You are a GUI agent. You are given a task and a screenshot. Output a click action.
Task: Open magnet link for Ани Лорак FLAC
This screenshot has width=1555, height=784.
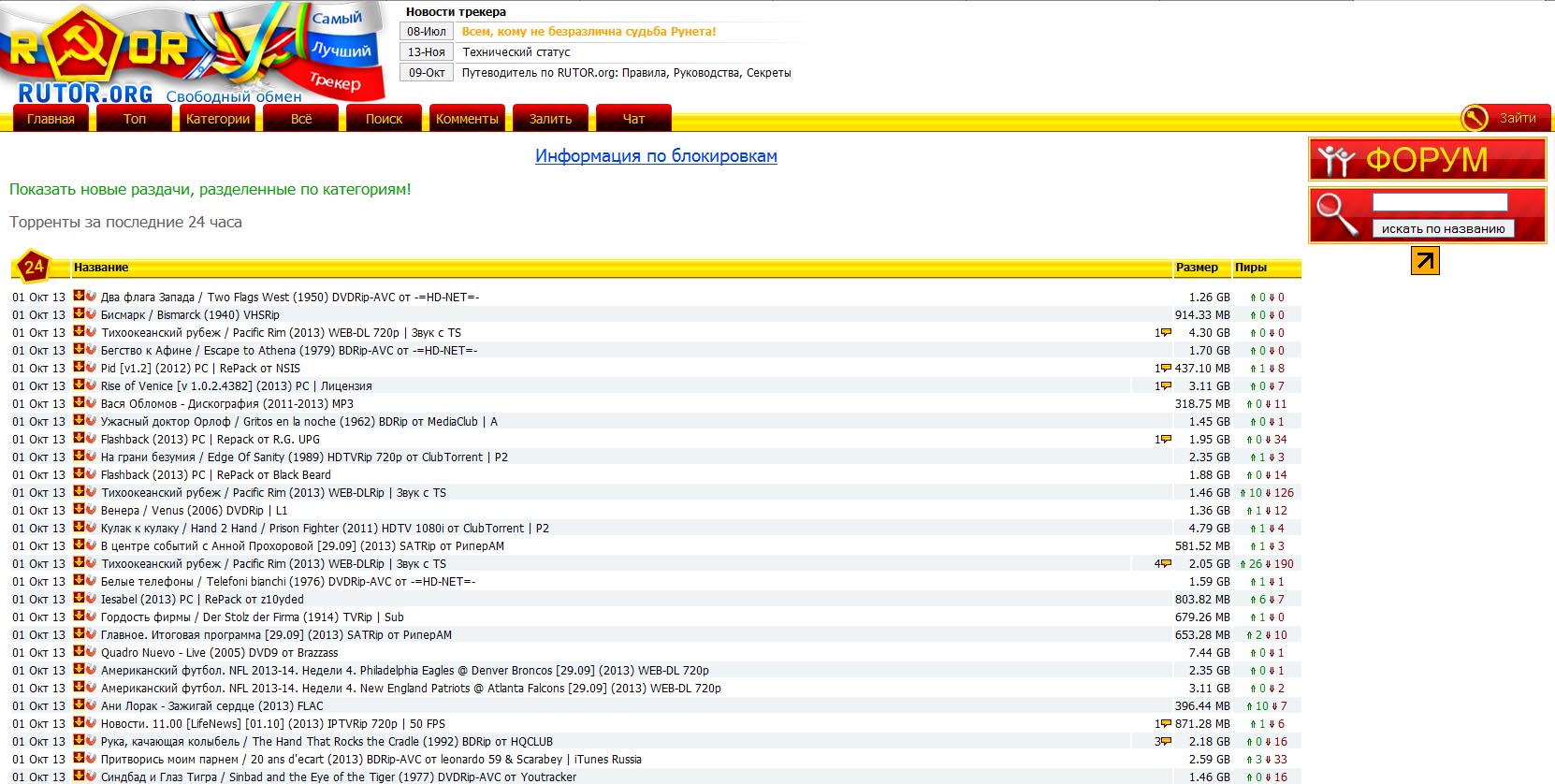91,704
